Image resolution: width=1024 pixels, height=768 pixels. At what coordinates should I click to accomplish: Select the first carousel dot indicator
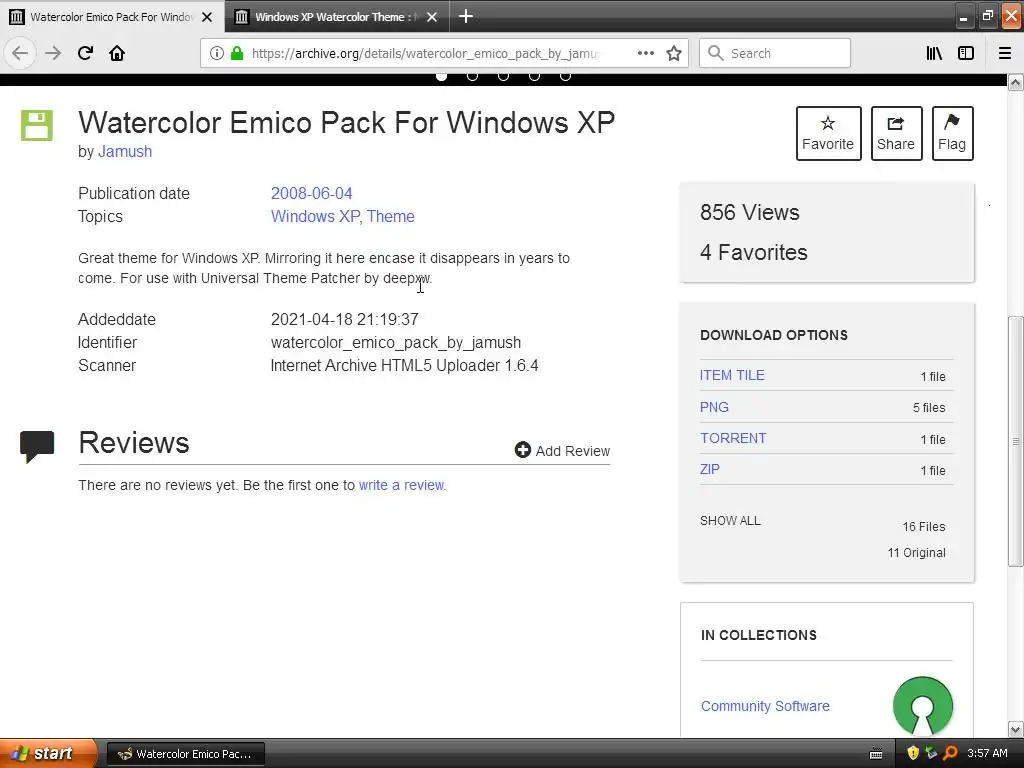point(441,76)
